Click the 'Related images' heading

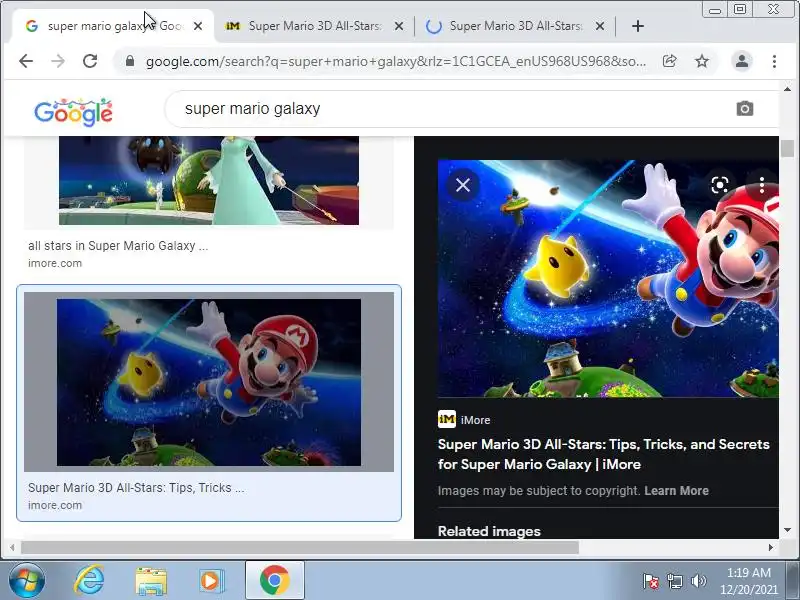pyautogui.click(x=489, y=531)
